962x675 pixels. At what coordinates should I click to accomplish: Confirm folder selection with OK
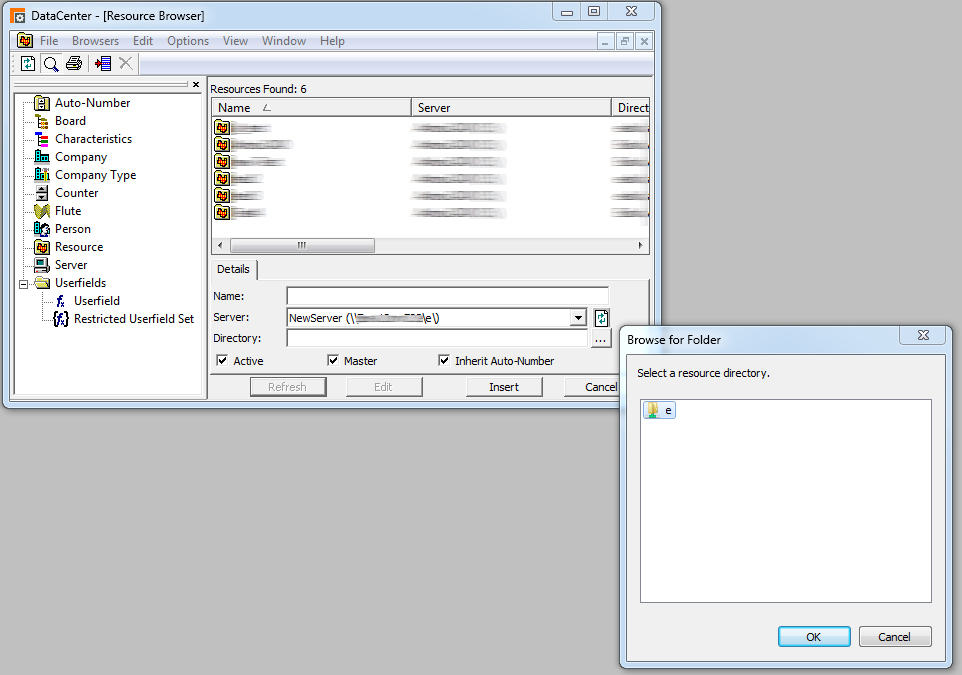coord(812,636)
